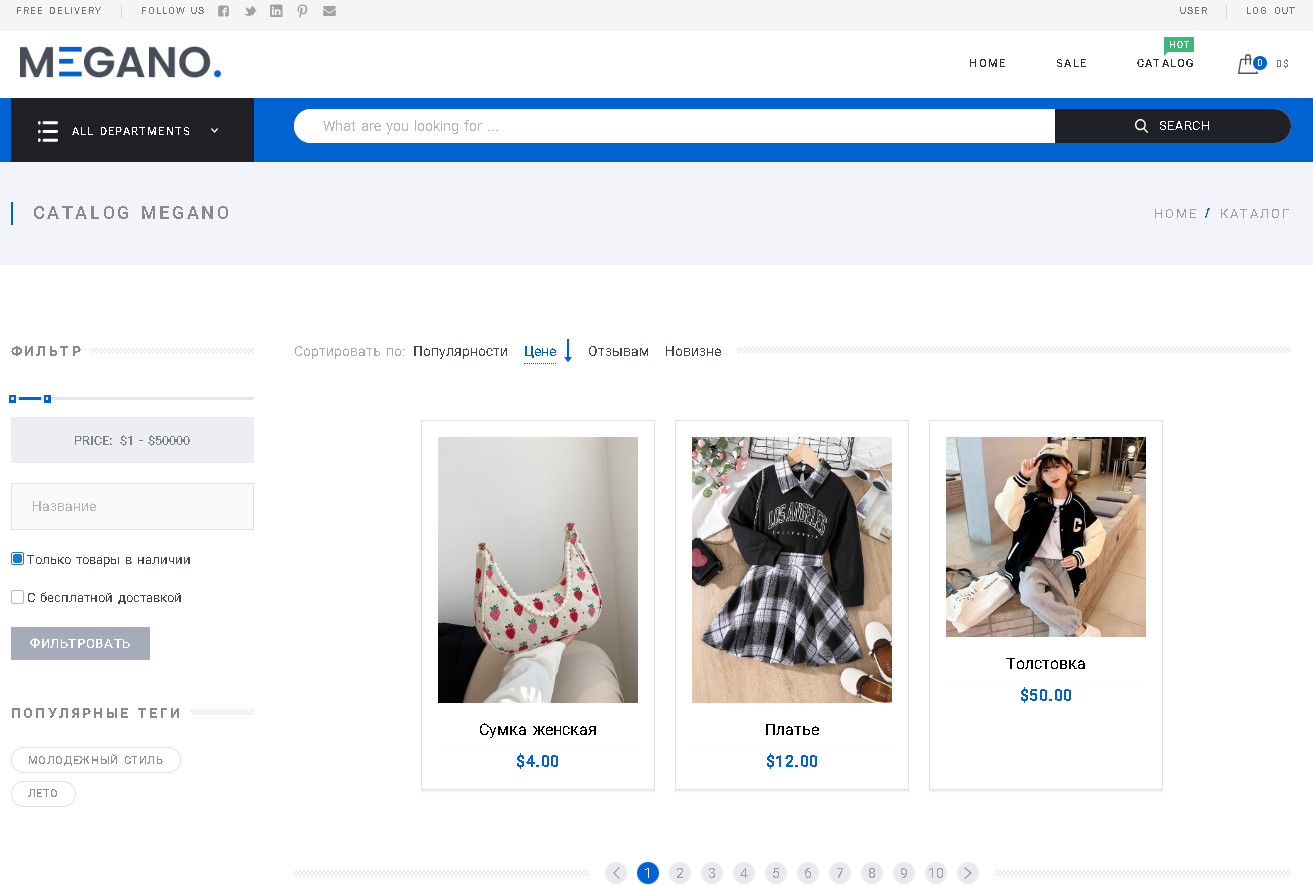Uncheck "Только товары в наличии"

pos(16,558)
